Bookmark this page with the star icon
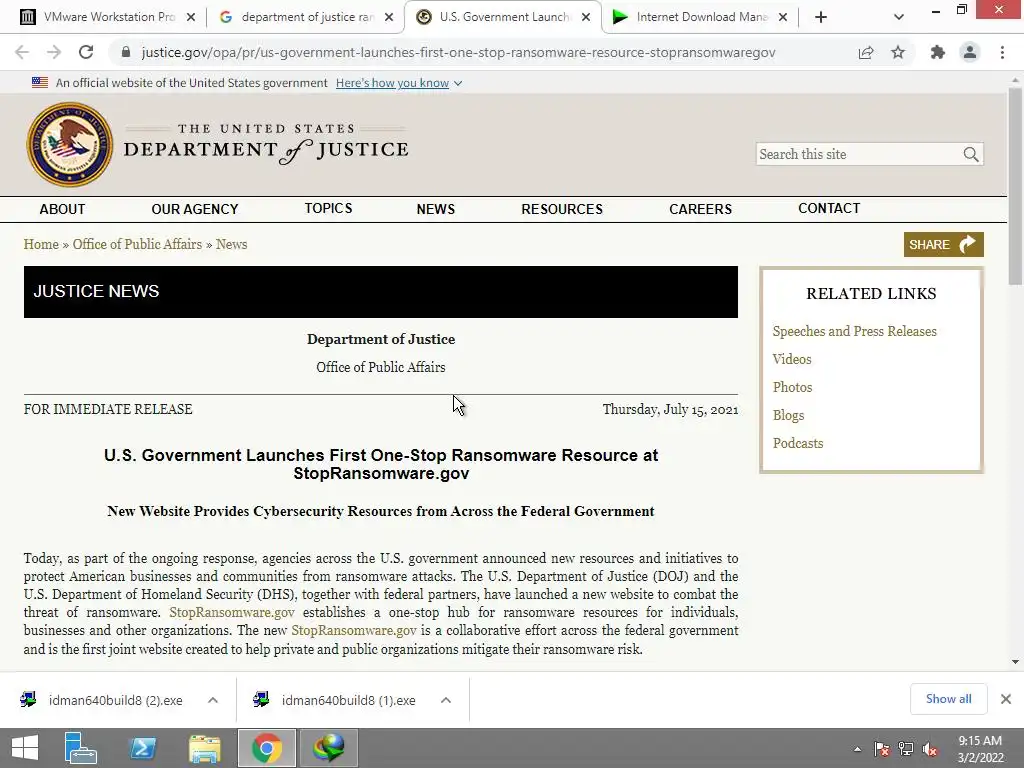This screenshot has height=768, width=1024. (x=898, y=52)
